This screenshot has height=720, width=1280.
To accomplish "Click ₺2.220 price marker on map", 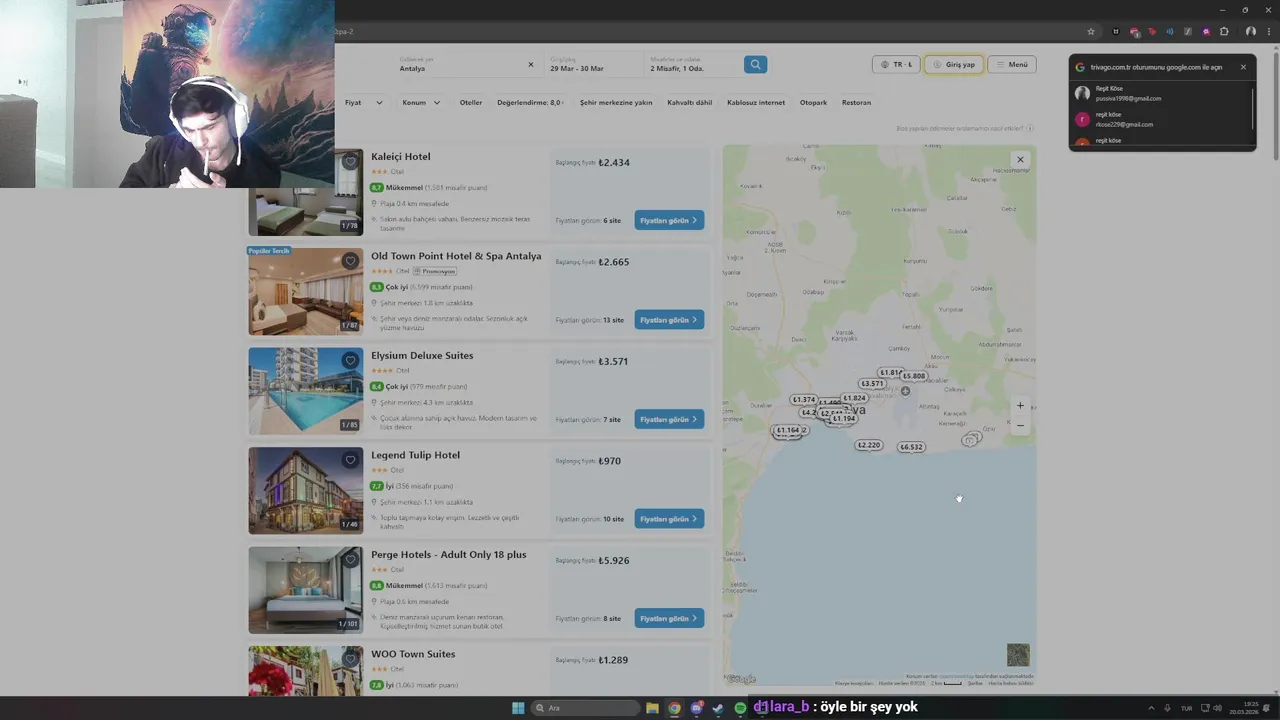I will (868, 445).
